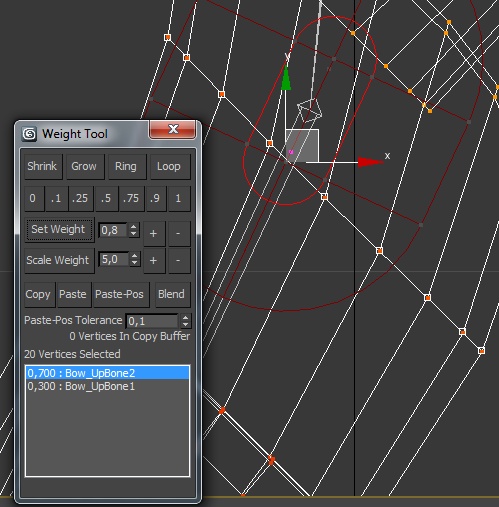Select the Ring selection button
The height and width of the screenshot is (507, 499).
click(126, 166)
